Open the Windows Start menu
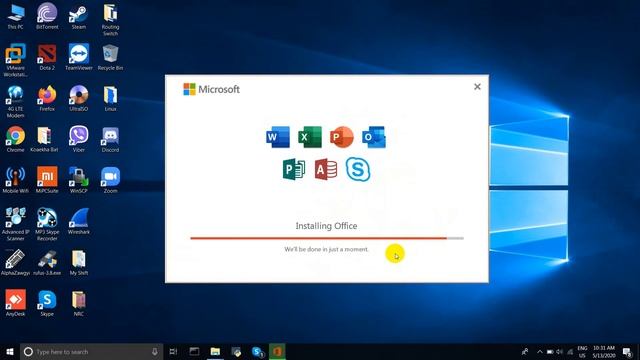The image size is (640, 360). [x=10, y=351]
